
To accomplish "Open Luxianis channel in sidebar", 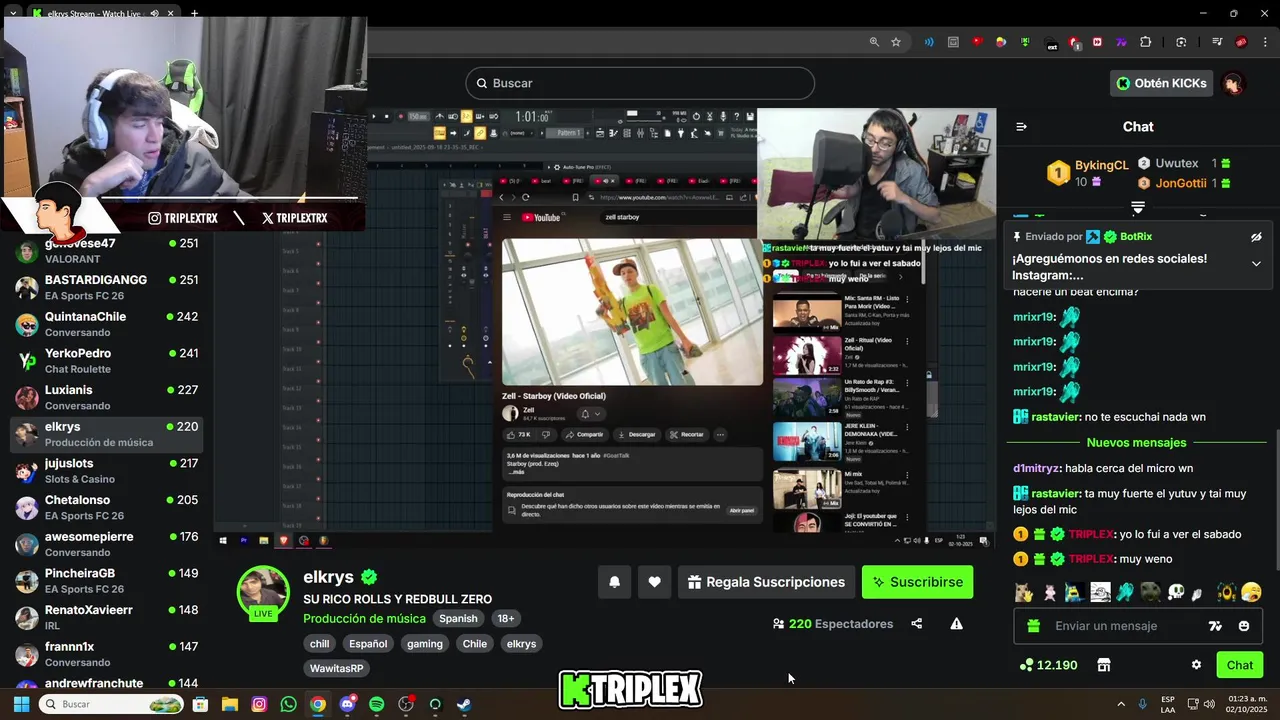I will (107, 398).
